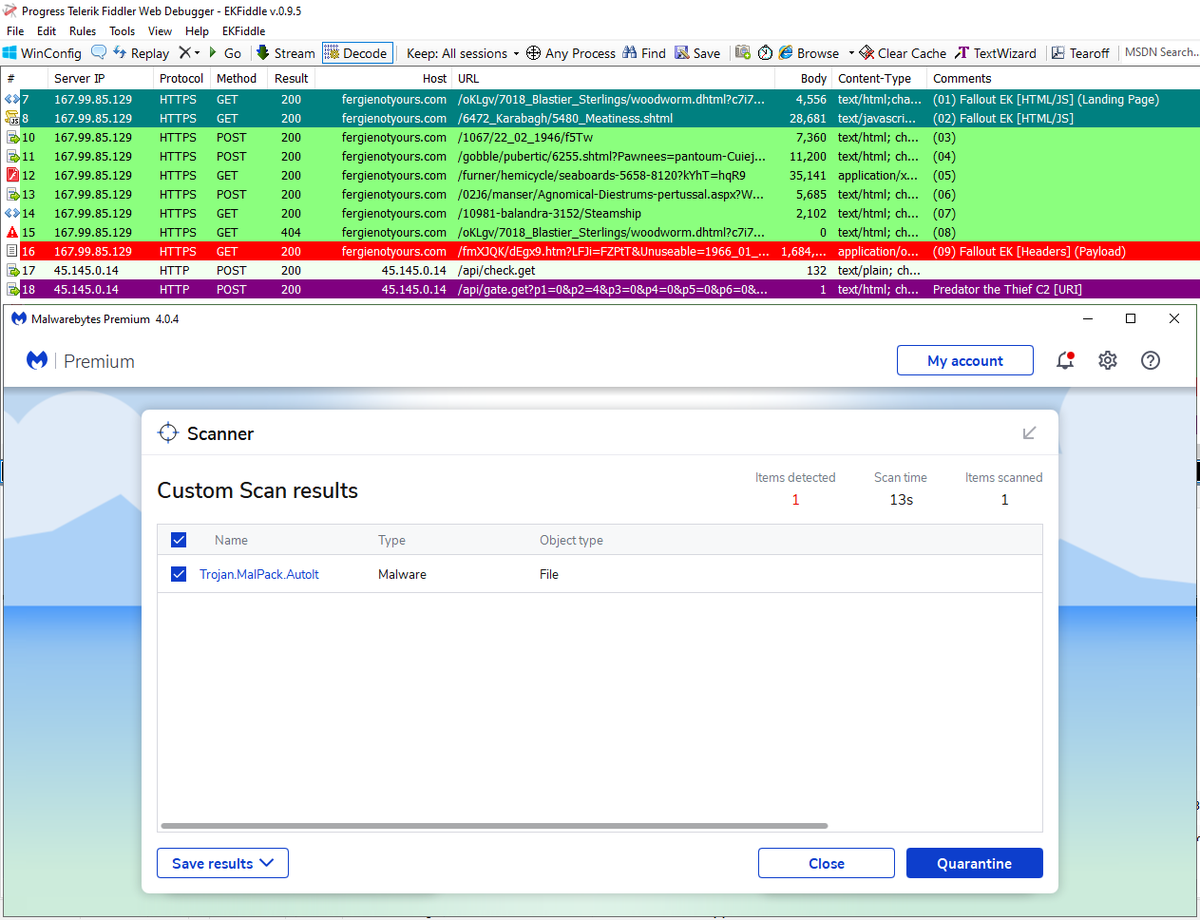
Task: Sort scan results by Object type column
Action: (571, 540)
